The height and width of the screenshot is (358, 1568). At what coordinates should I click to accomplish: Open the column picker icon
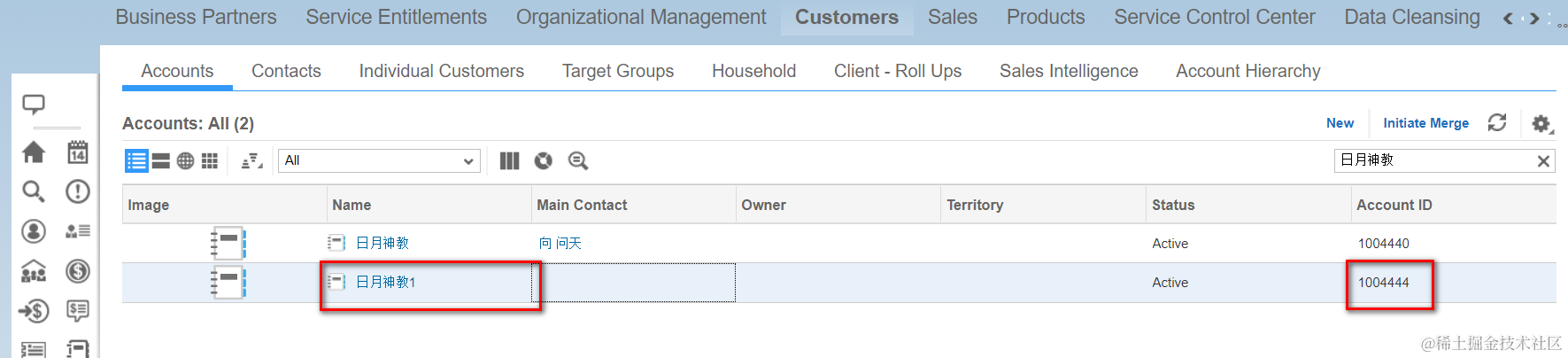coord(509,160)
